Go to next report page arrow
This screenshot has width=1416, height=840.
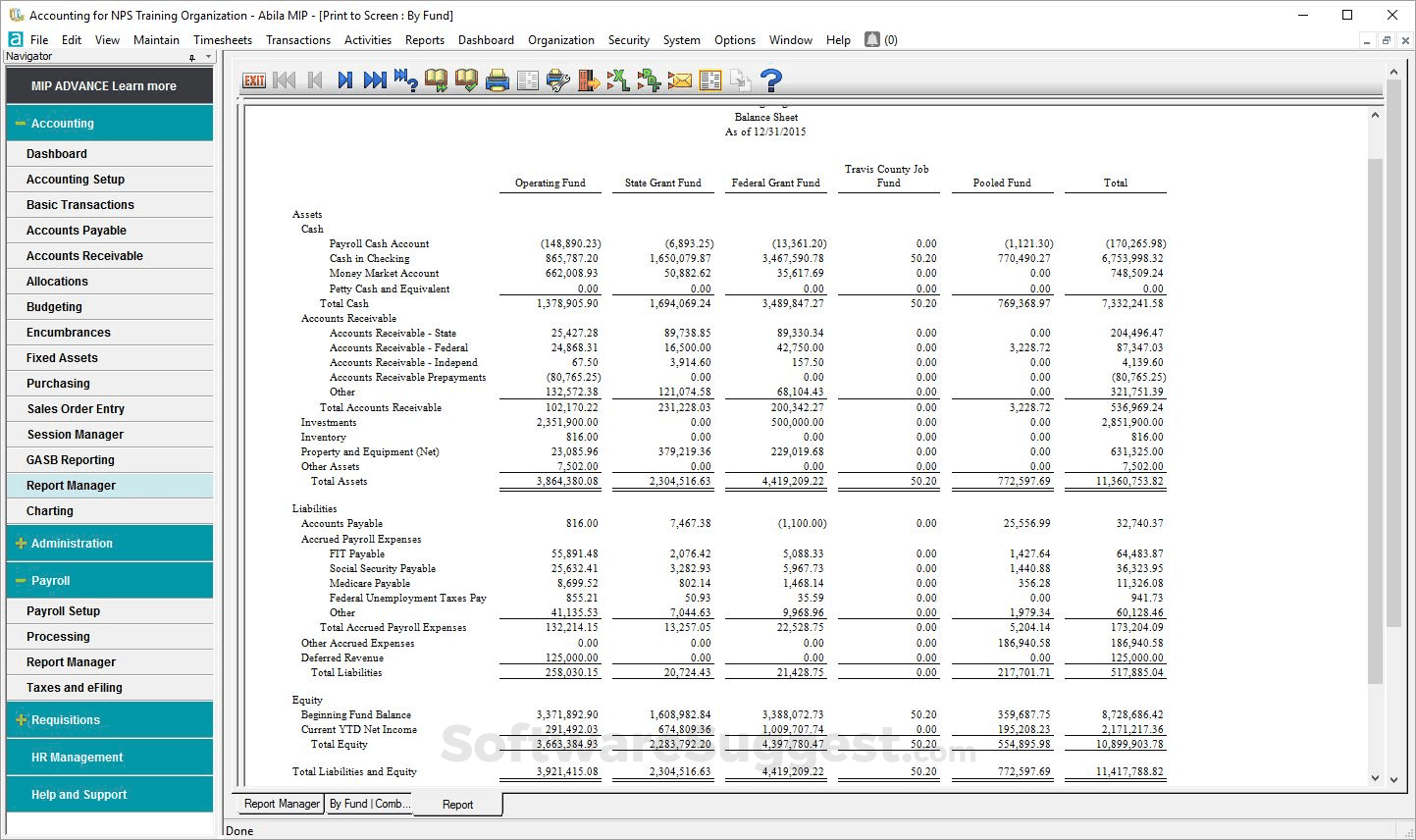pyautogui.click(x=344, y=80)
